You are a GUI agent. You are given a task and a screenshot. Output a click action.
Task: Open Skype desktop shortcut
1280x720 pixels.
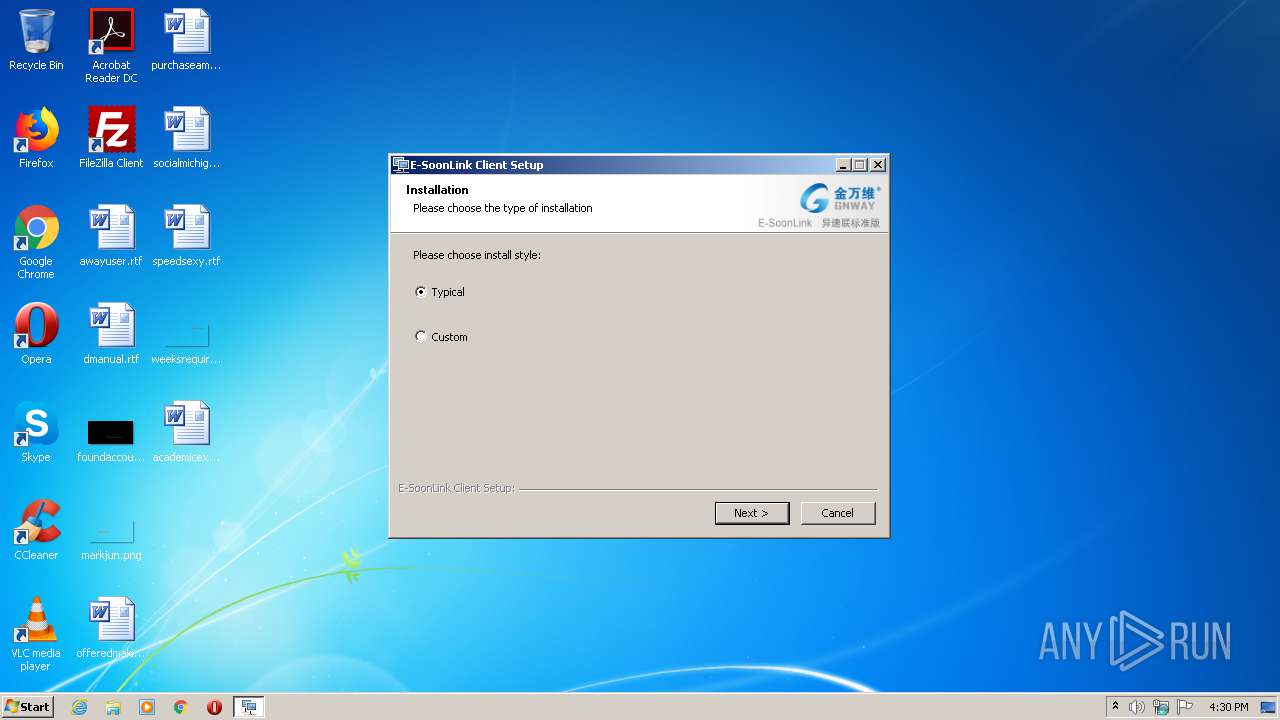click(x=36, y=432)
